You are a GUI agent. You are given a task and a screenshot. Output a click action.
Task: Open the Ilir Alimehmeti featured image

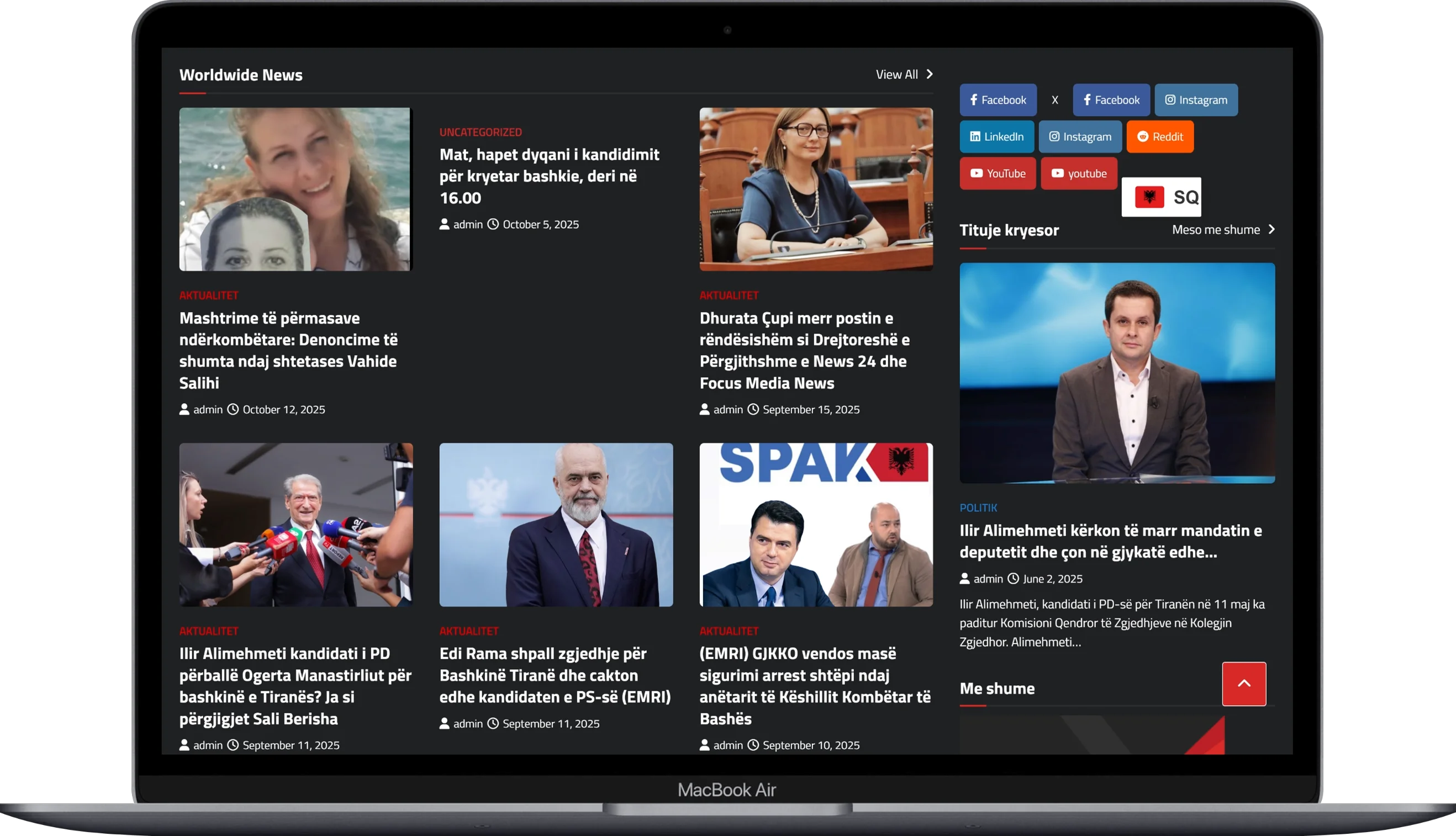(1116, 373)
